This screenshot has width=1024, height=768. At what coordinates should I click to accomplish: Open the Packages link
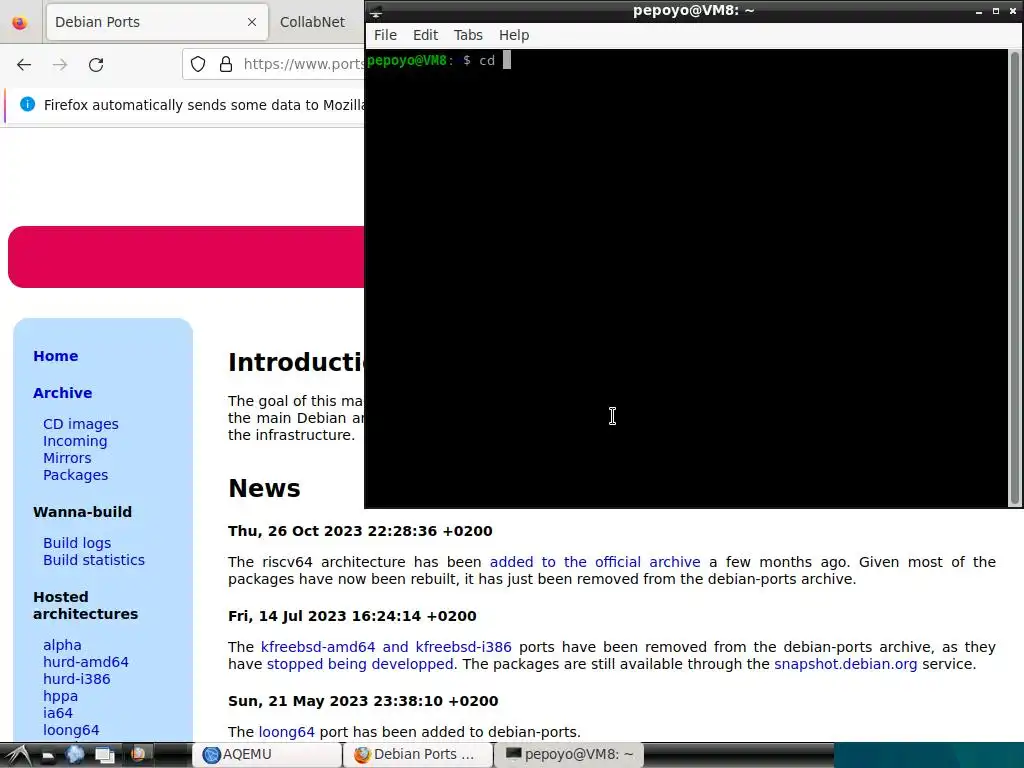76,475
